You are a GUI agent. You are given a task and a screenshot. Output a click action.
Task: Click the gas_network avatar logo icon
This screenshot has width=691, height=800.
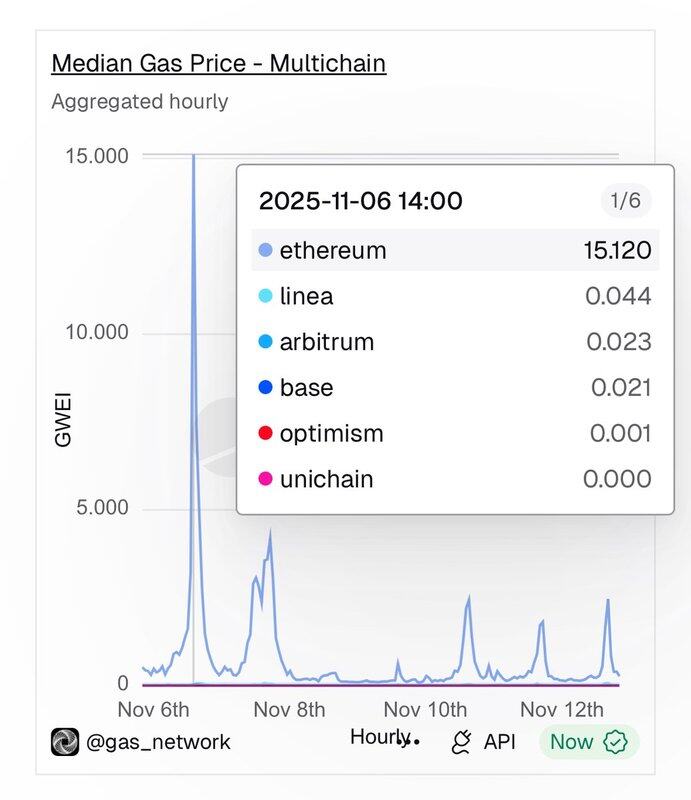coord(65,742)
